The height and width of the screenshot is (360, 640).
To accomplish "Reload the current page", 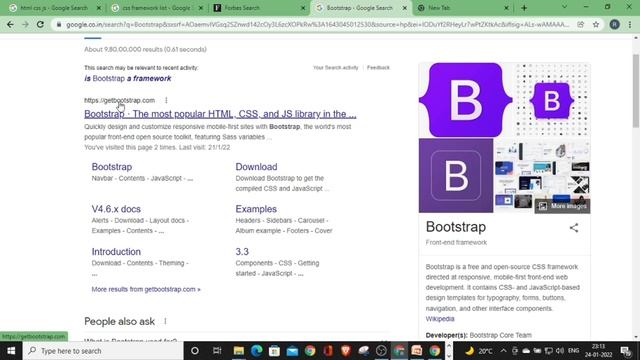I will (x=40, y=24).
